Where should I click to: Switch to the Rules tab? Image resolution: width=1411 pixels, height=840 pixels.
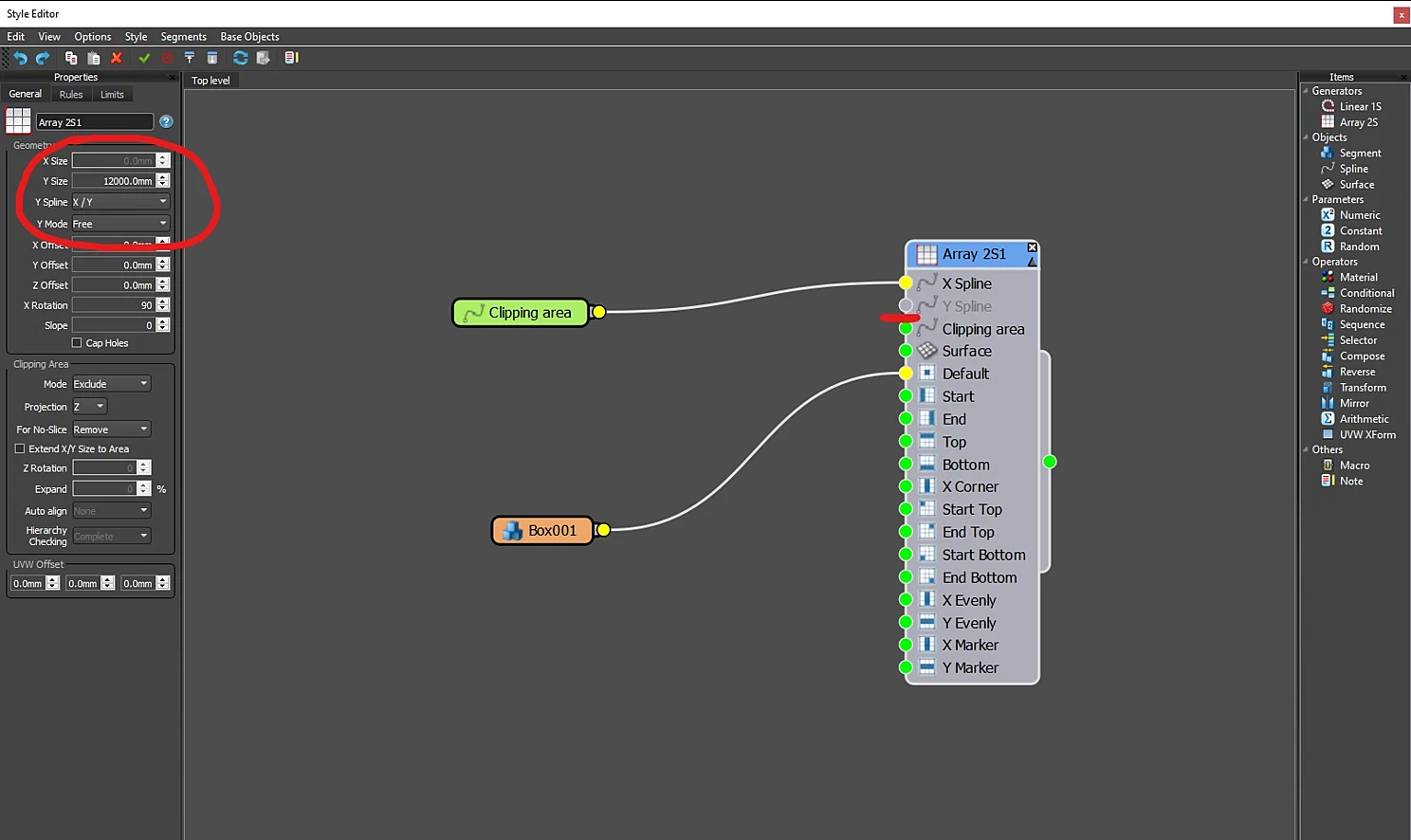pos(71,95)
